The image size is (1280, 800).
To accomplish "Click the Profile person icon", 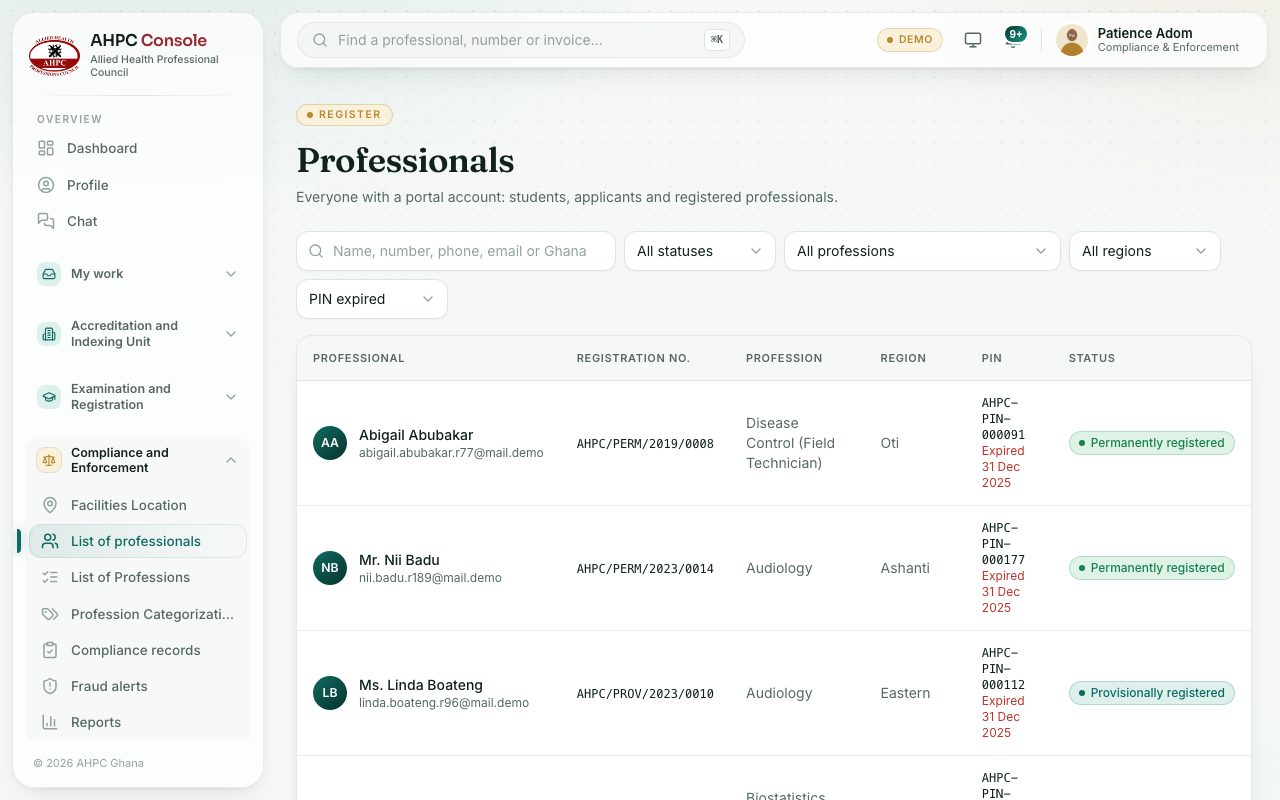I will click(46, 185).
